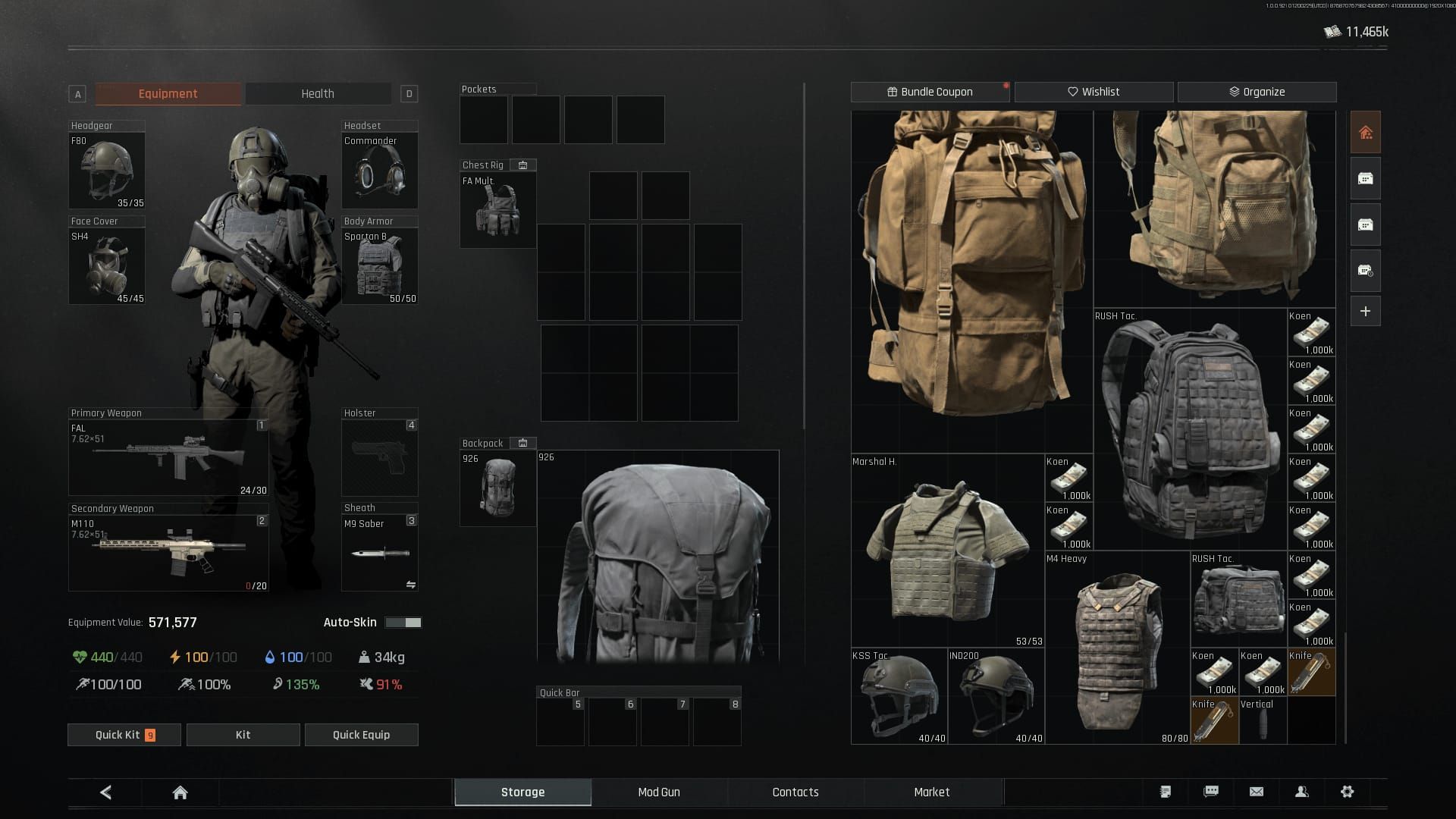Open the mail inbox icon

[x=1256, y=792]
